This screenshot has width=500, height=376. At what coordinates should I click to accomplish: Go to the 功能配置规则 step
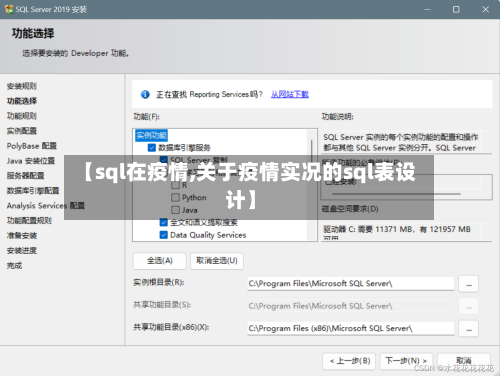[x=29, y=221]
